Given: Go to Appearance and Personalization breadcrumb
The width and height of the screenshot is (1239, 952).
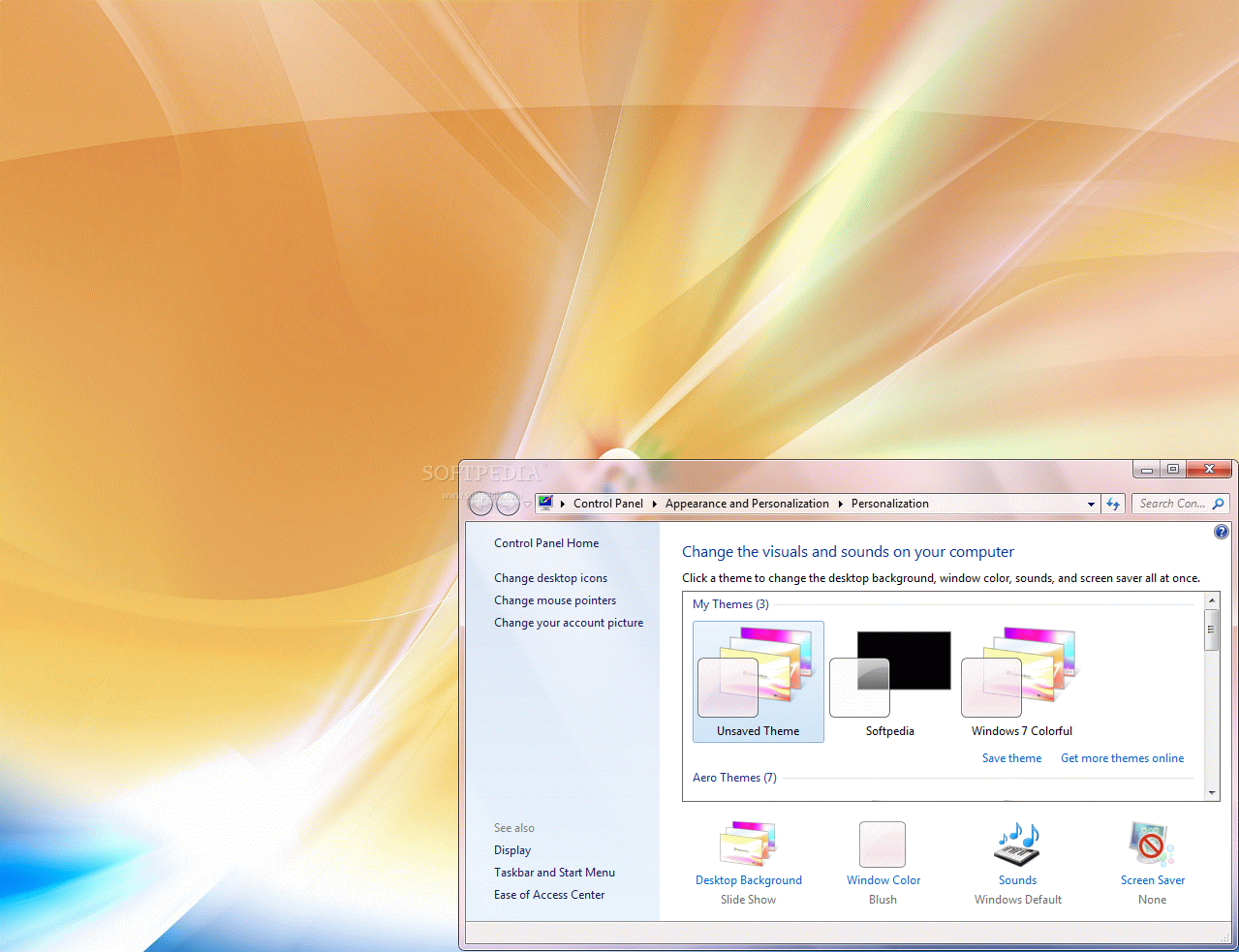Looking at the screenshot, I should [x=747, y=504].
